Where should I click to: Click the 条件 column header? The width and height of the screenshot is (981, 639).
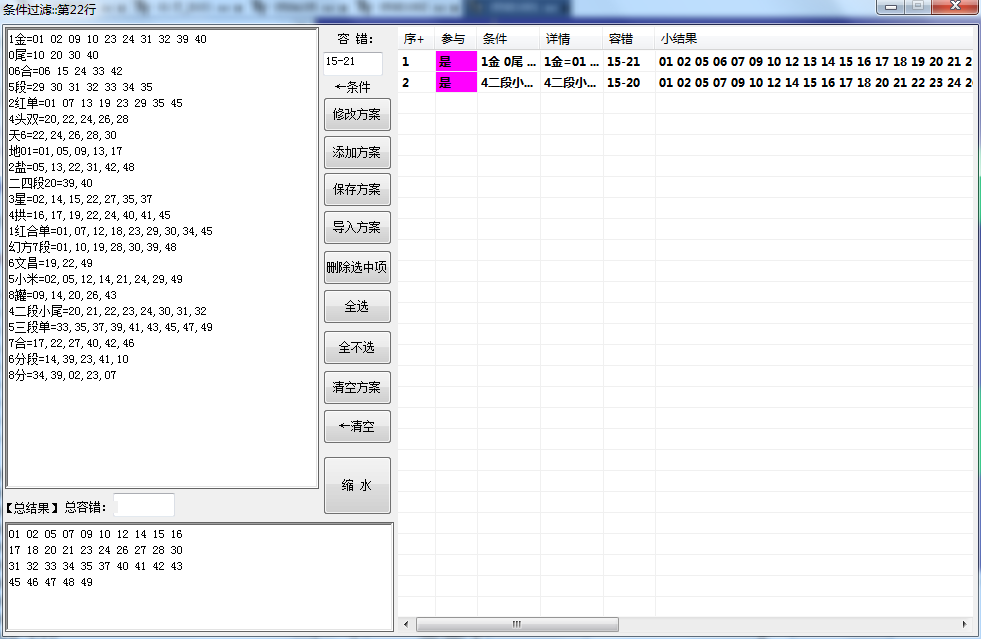pyautogui.click(x=508, y=39)
